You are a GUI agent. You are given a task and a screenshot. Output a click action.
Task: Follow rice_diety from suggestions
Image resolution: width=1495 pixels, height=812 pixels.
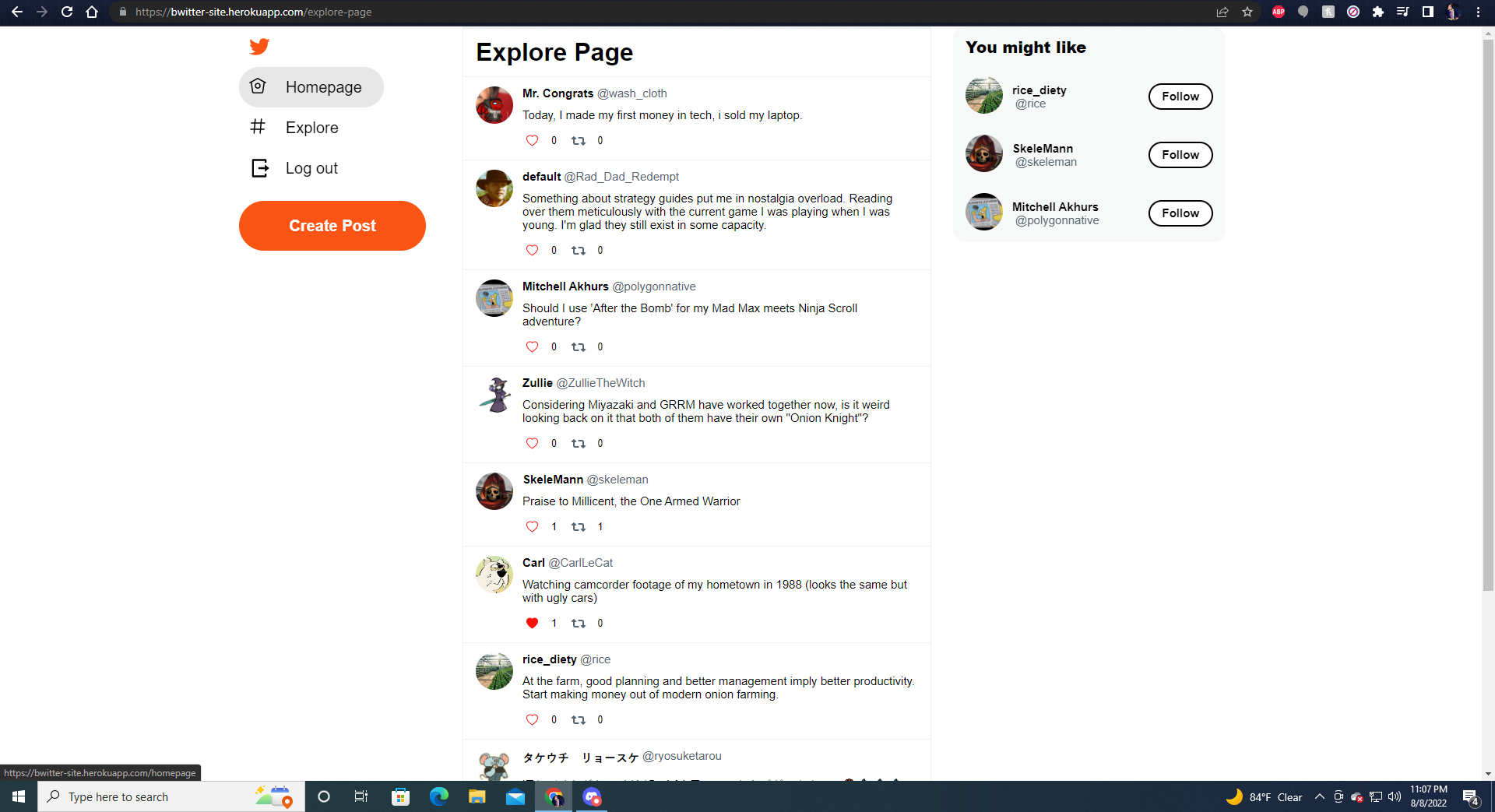pyautogui.click(x=1180, y=96)
